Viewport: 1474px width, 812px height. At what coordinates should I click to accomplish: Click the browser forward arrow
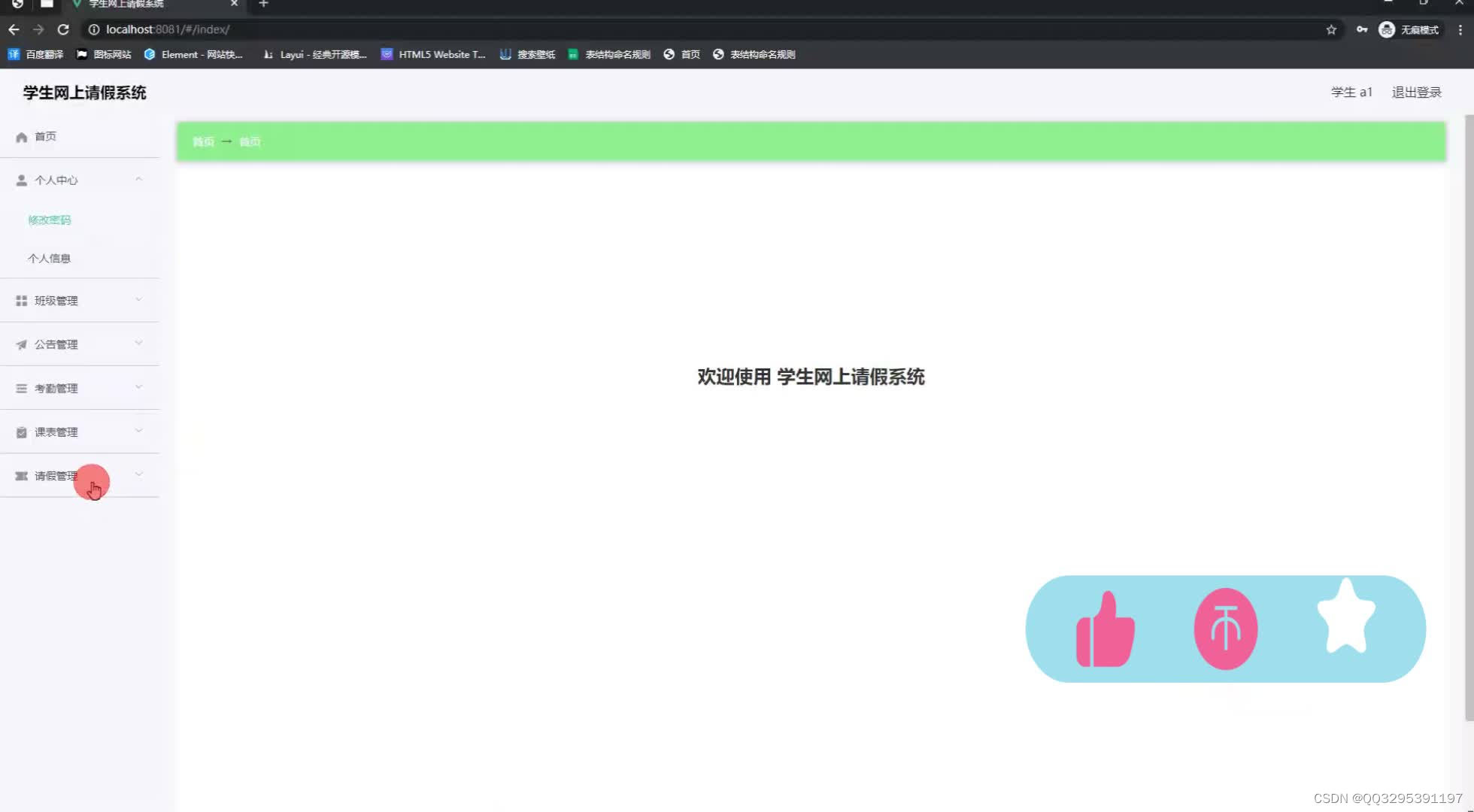click(38, 29)
